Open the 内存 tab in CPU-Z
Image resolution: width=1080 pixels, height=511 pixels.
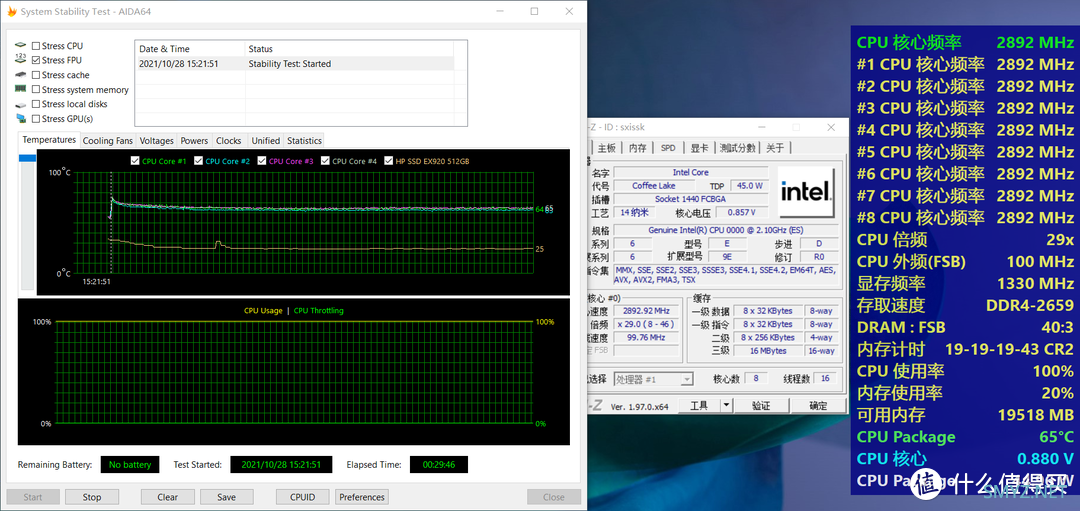[x=638, y=147]
